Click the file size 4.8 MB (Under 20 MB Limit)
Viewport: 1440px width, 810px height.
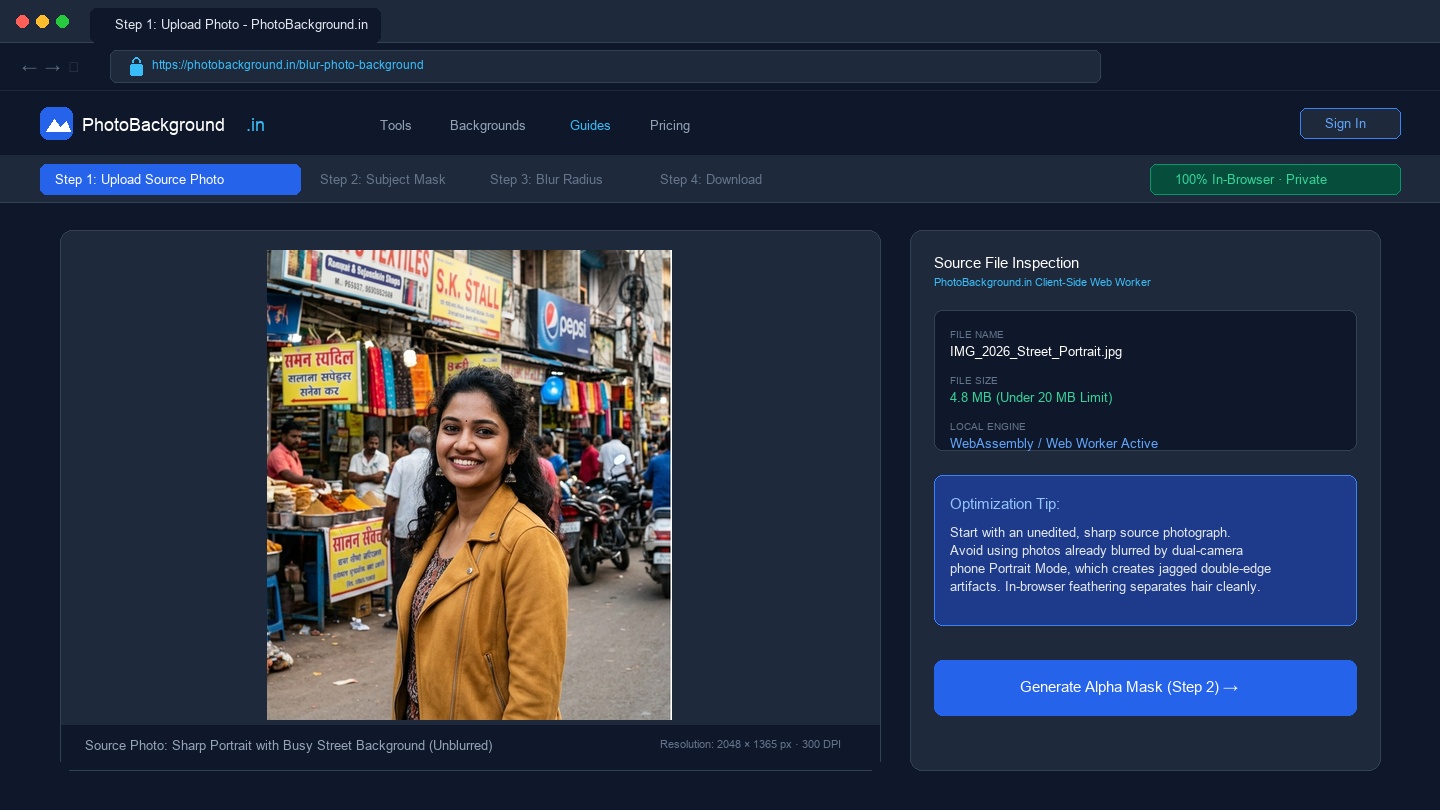[x=1031, y=397]
